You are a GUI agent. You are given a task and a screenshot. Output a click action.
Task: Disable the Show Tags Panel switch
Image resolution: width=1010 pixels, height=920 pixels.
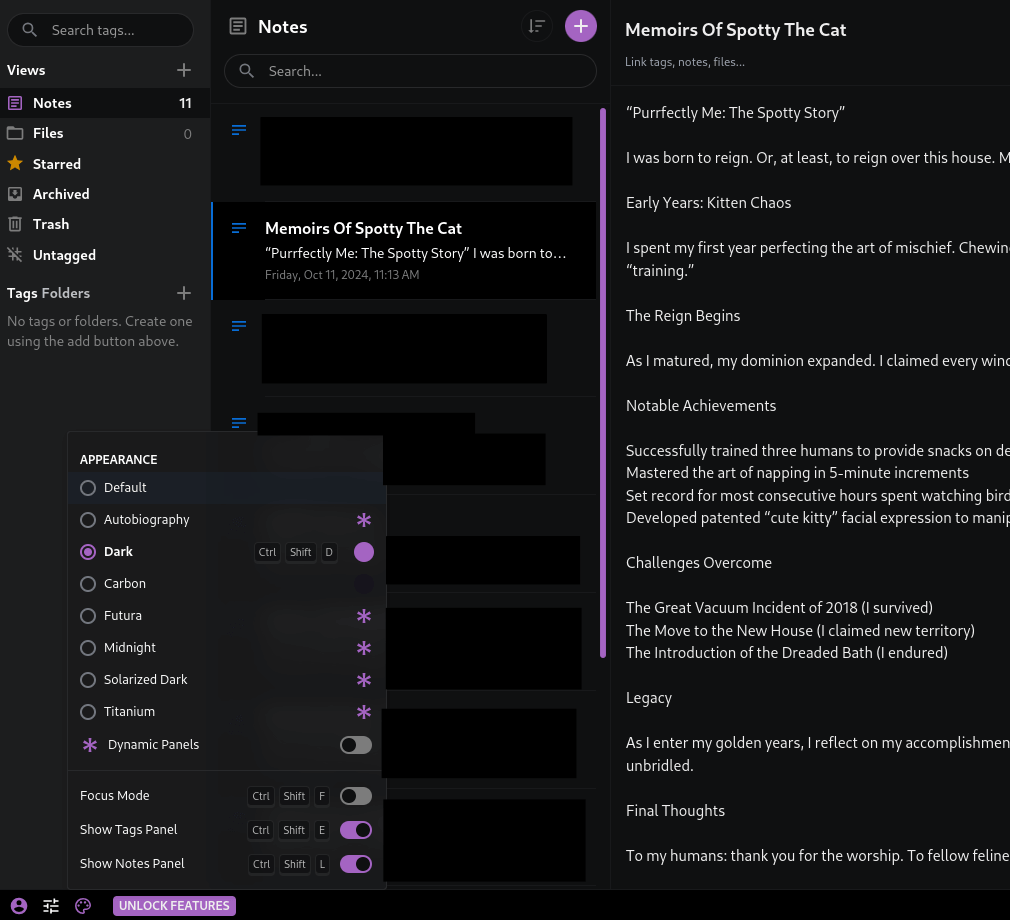(356, 830)
